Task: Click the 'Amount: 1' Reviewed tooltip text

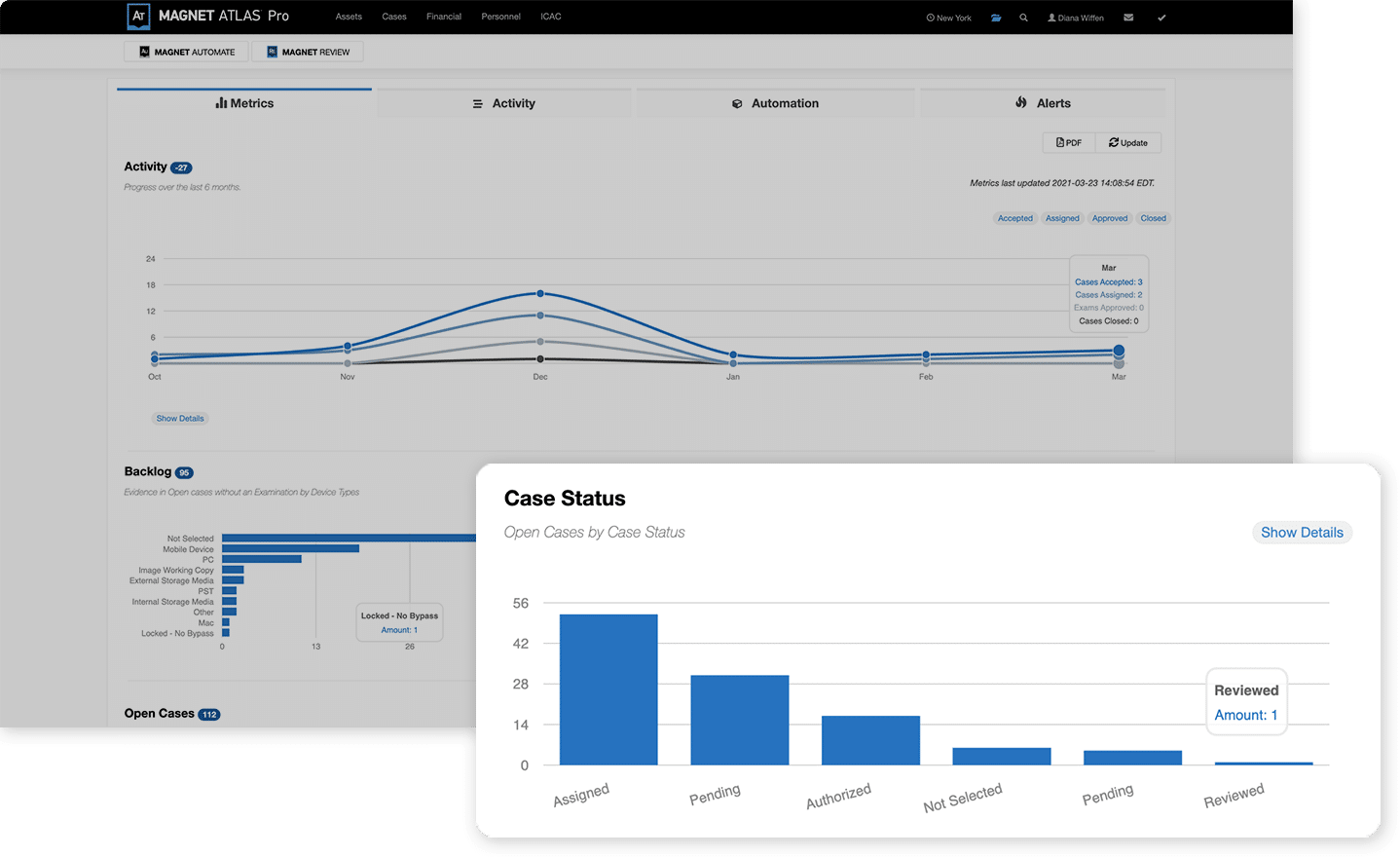Action: click(1246, 715)
